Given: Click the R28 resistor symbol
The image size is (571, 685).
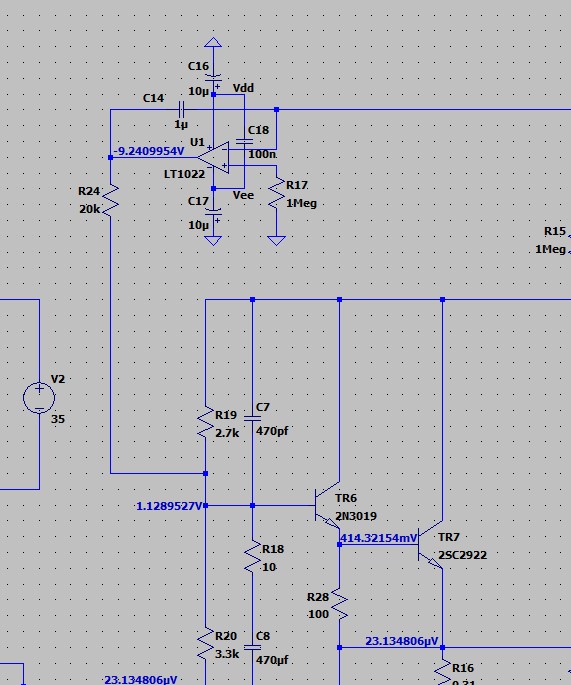Looking at the screenshot, I should point(339,605).
